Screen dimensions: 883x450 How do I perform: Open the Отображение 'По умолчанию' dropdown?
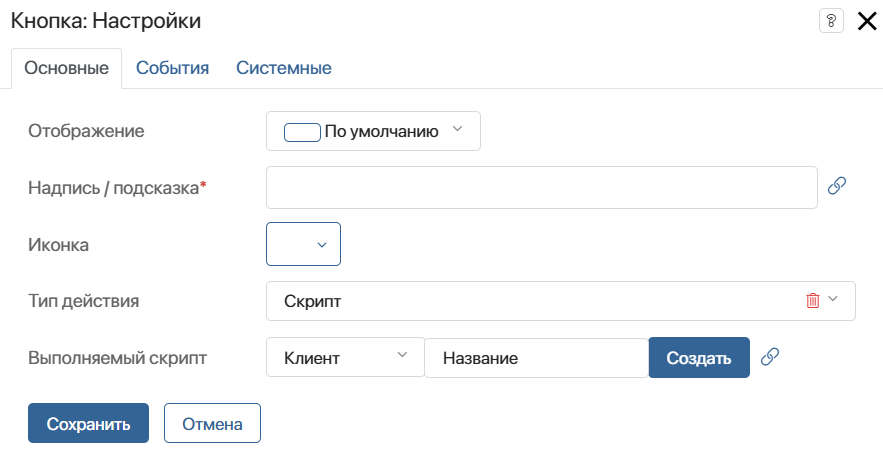(373, 131)
